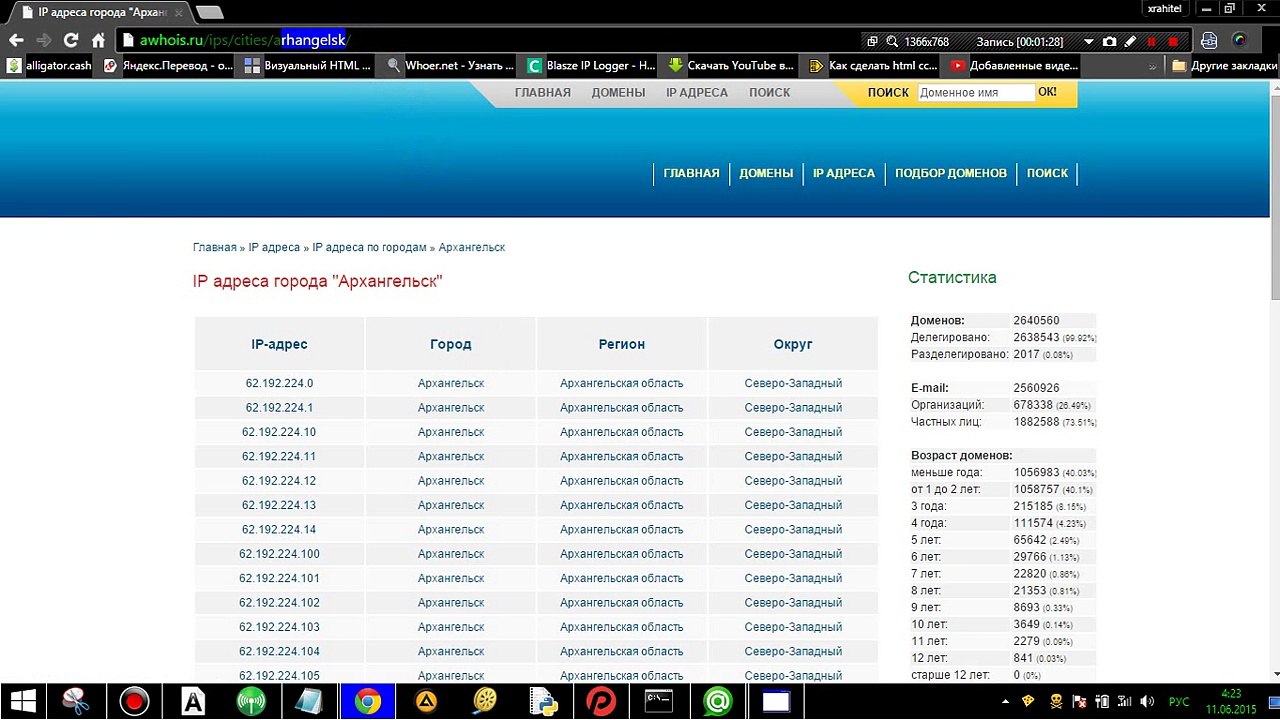Viewport: 1280px width, 720px height.
Task: Open the browser home page icon
Action: (x=98, y=41)
